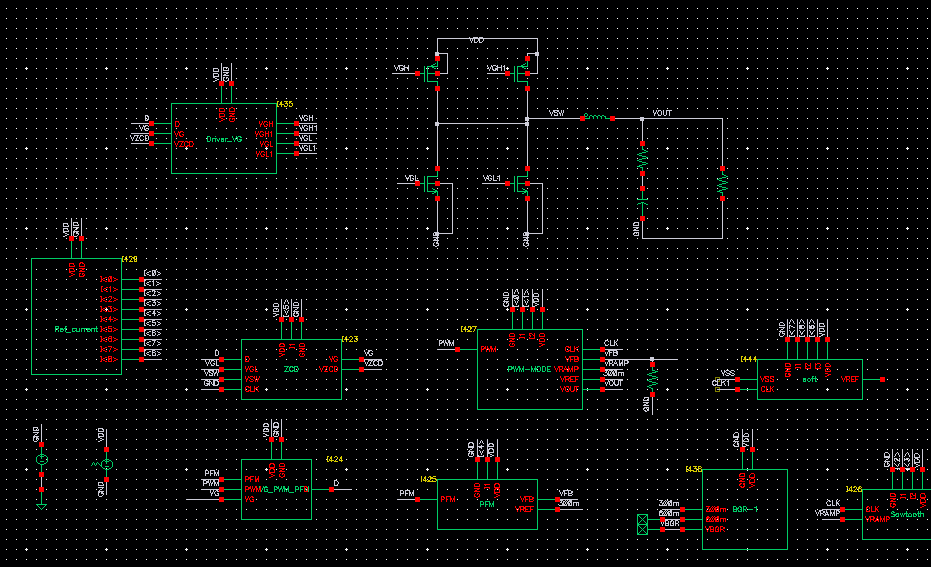
Task: Click the CLK pin name inside ZCD block
Action: (x=252, y=389)
